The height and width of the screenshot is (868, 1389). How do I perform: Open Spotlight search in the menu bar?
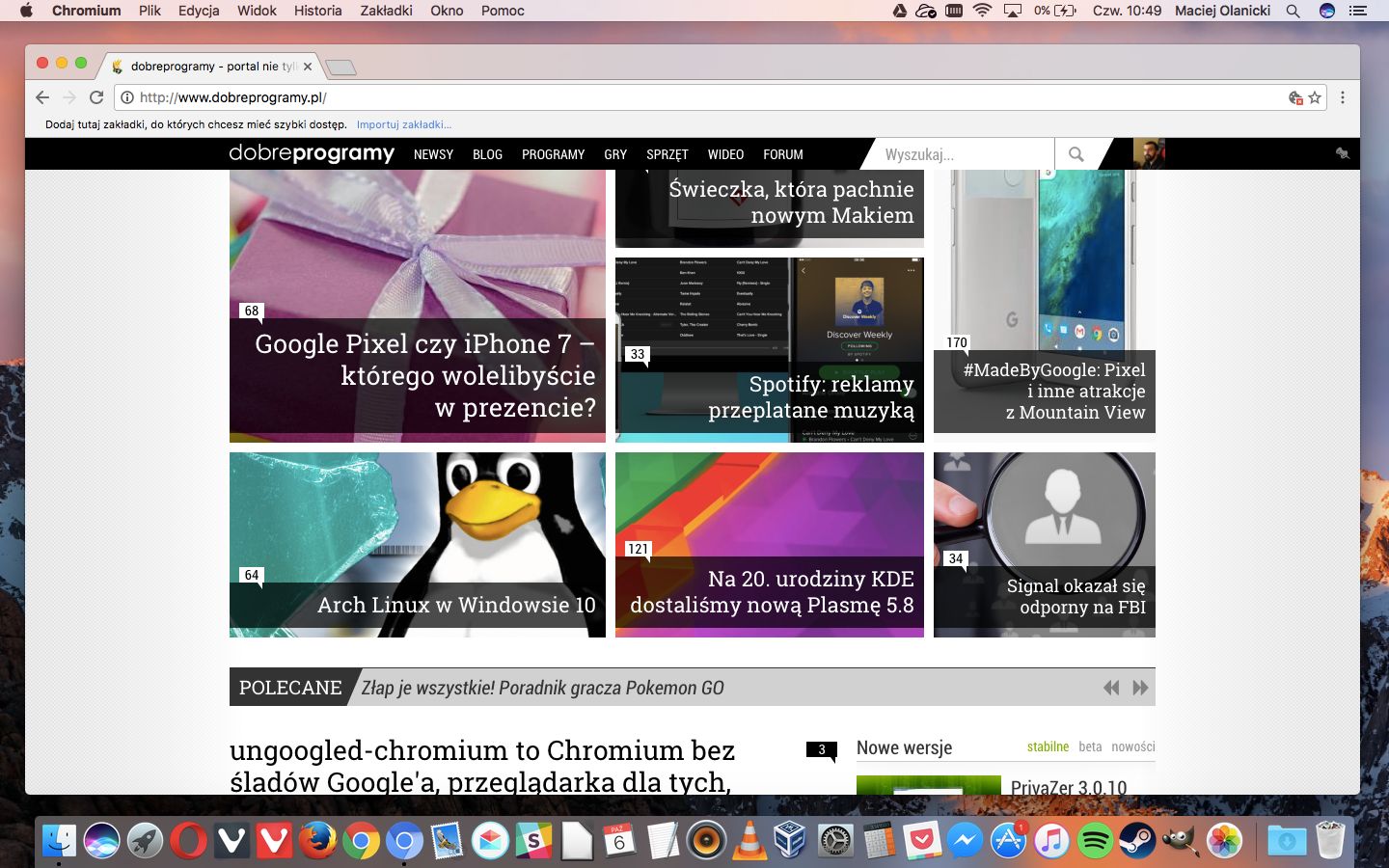pyautogui.click(x=1294, y=11)
